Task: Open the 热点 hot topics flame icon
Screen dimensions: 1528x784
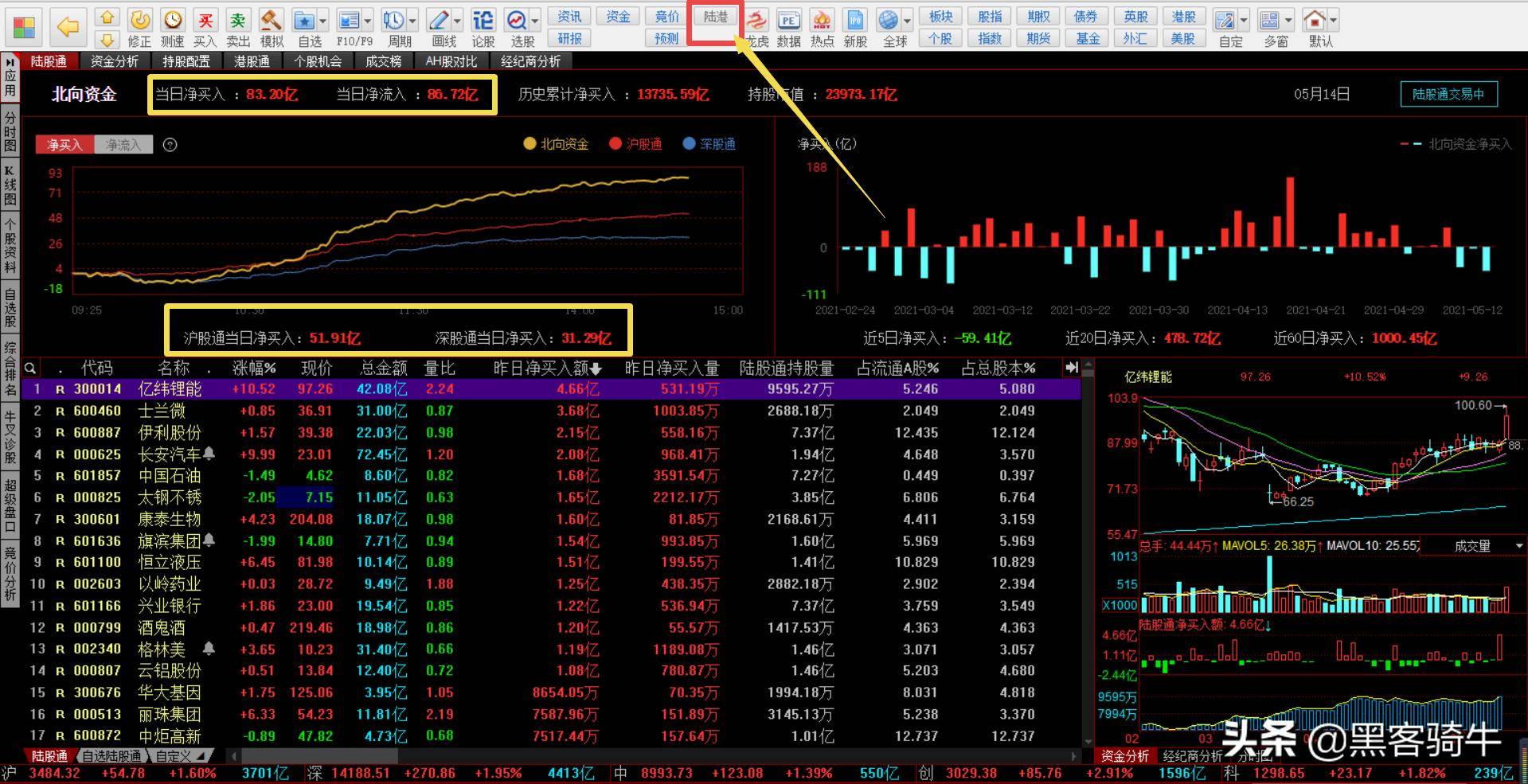Action: coord(822,26)
